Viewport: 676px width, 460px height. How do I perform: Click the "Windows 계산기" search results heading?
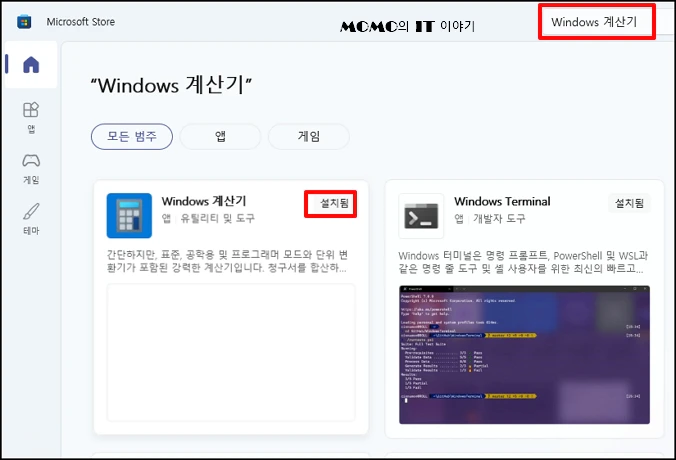pyautogui.click(x=171, y=85)
